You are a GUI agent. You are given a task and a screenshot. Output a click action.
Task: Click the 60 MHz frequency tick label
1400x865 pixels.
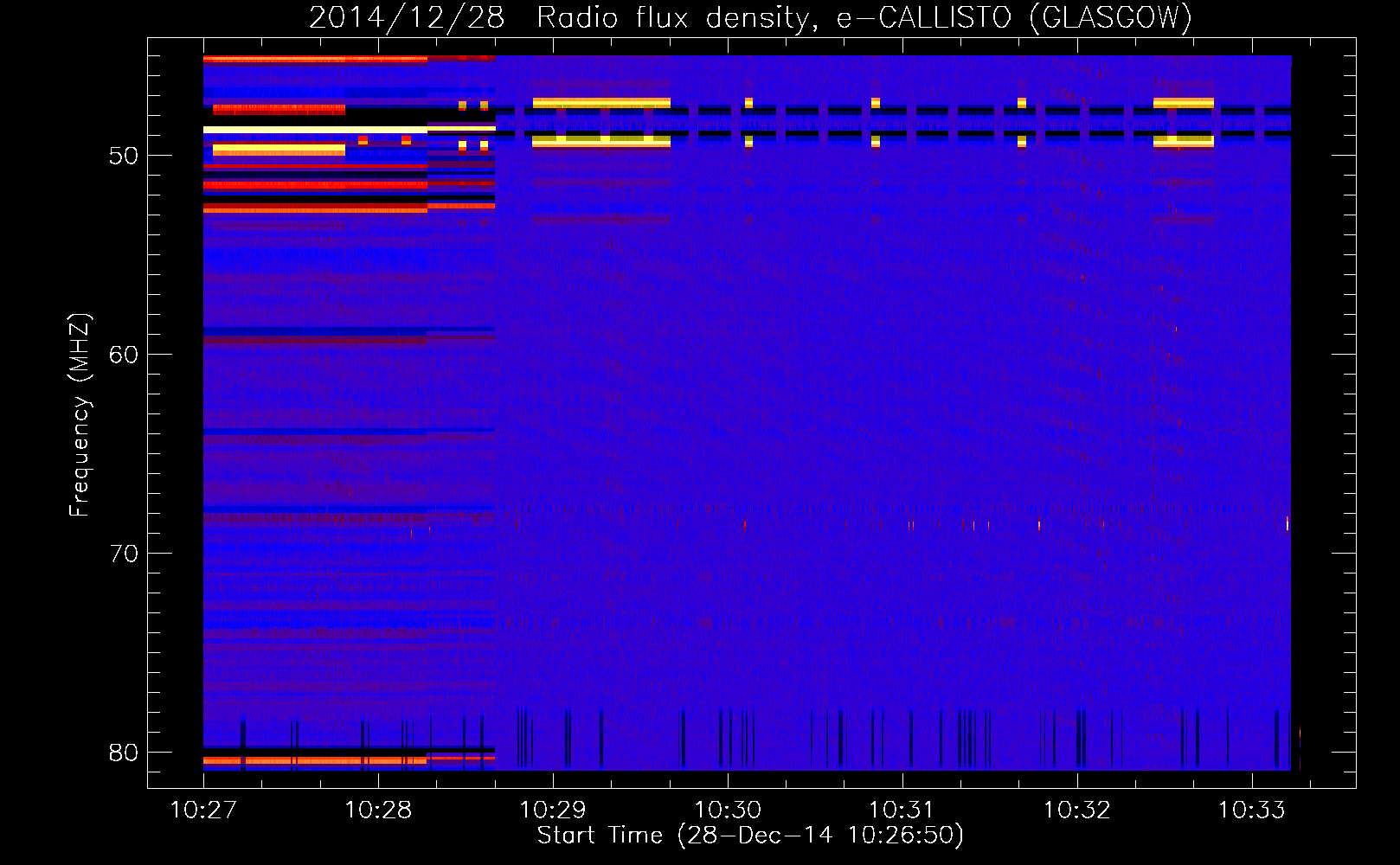coord(124,355)
